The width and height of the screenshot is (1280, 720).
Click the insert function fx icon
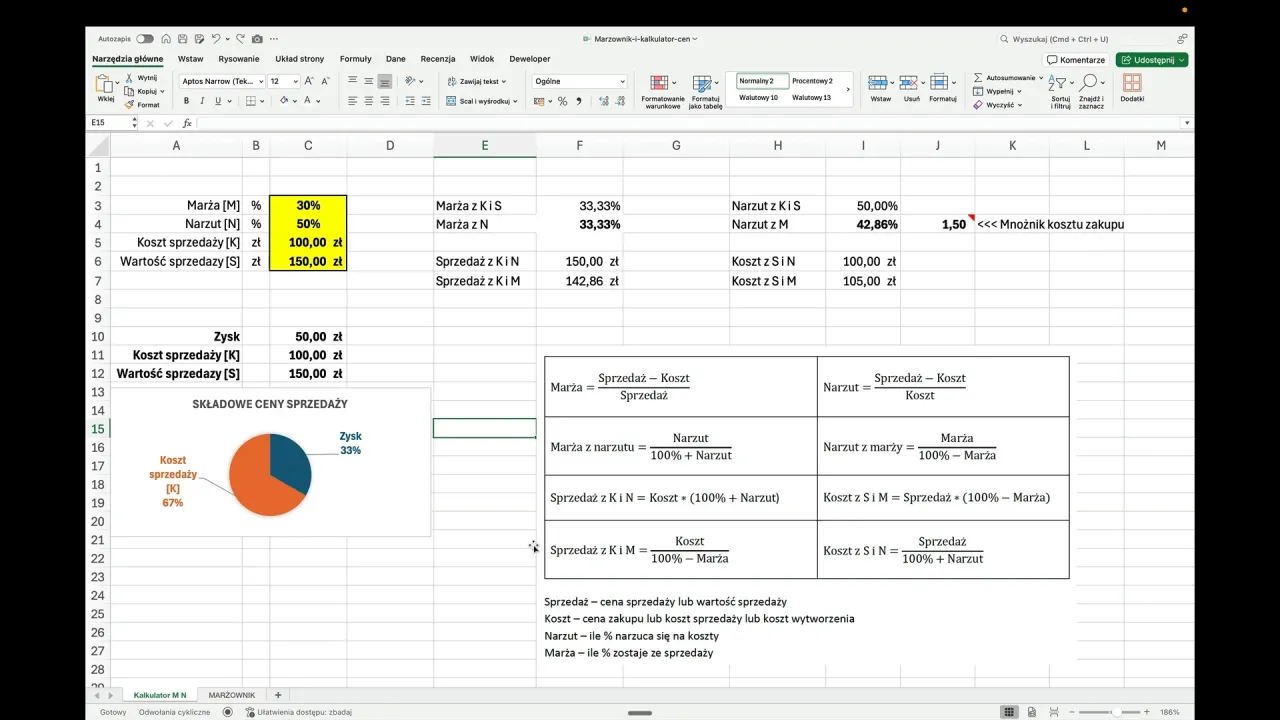tap(187, 123)
